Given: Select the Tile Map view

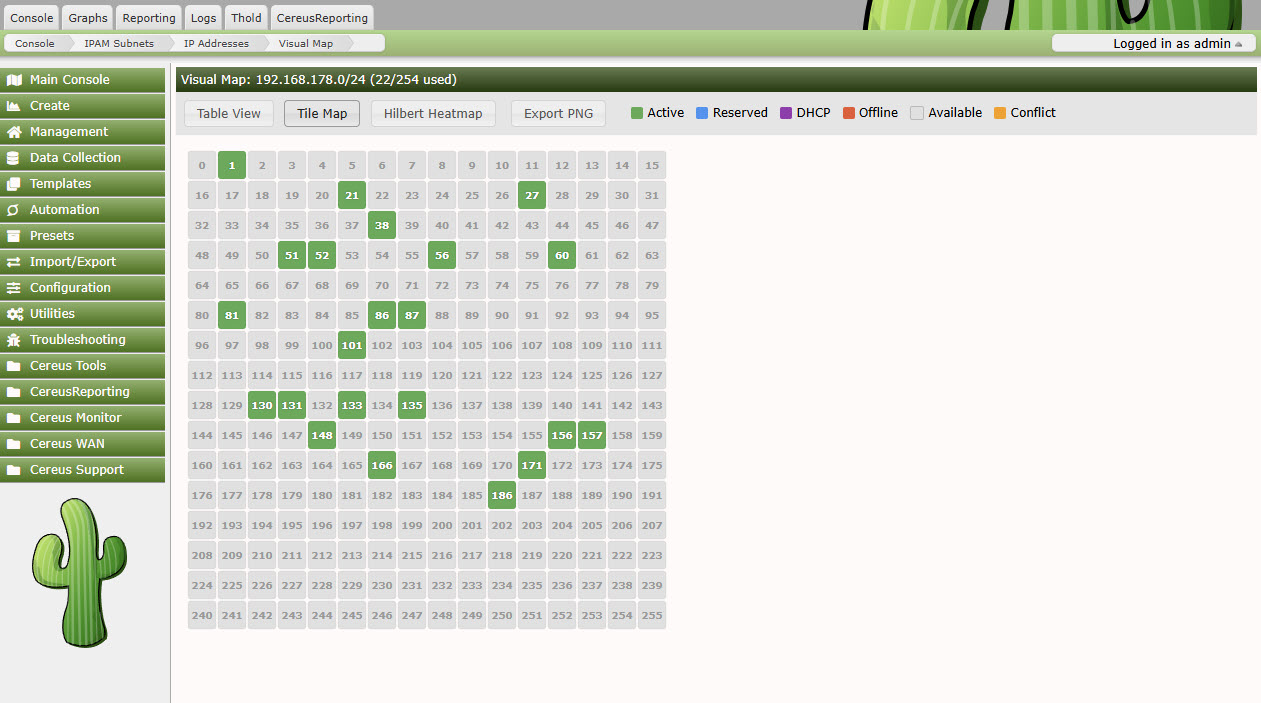Looking at the screenshot, I should point(322,114).
